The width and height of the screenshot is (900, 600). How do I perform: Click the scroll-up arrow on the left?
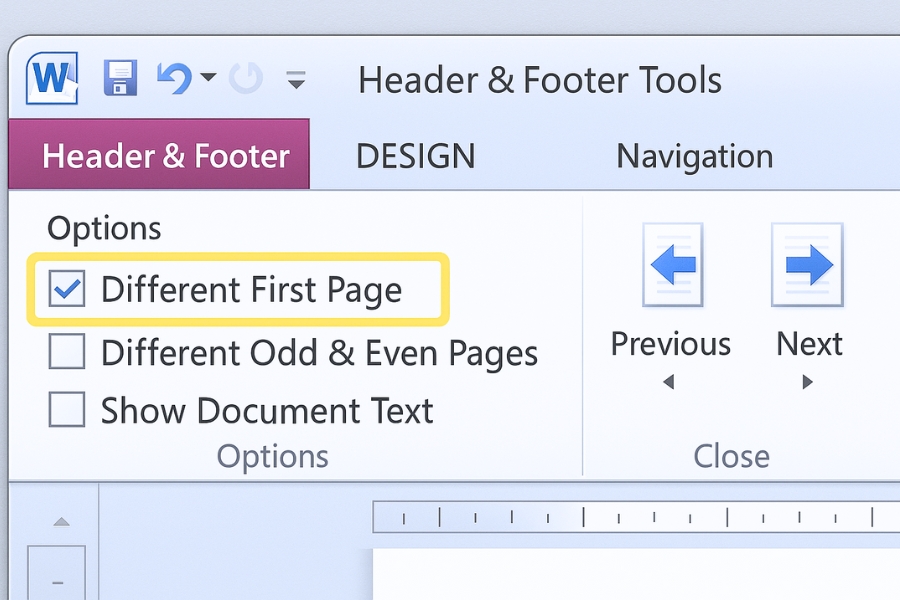point(60,521)
